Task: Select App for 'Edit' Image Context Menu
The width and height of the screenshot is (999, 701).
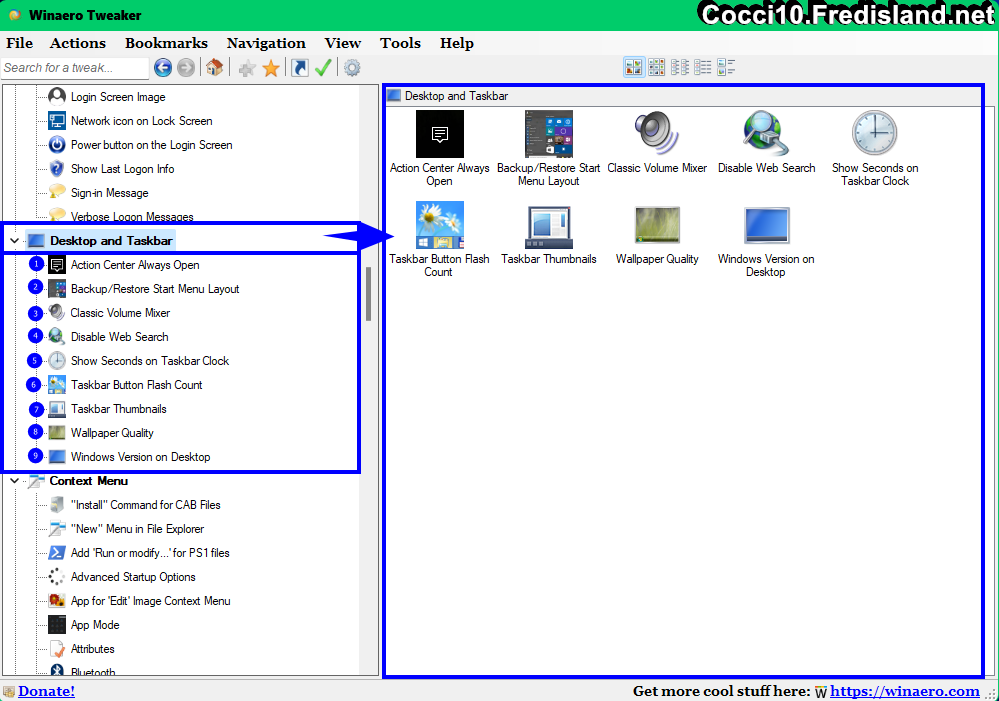Action: pos(150,601)
